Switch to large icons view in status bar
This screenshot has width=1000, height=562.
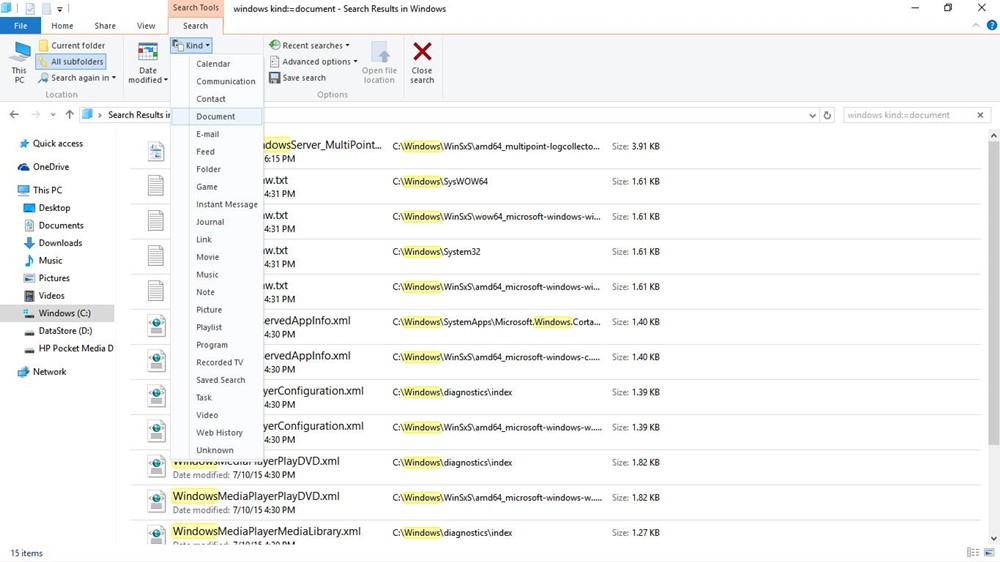(989, 552)
